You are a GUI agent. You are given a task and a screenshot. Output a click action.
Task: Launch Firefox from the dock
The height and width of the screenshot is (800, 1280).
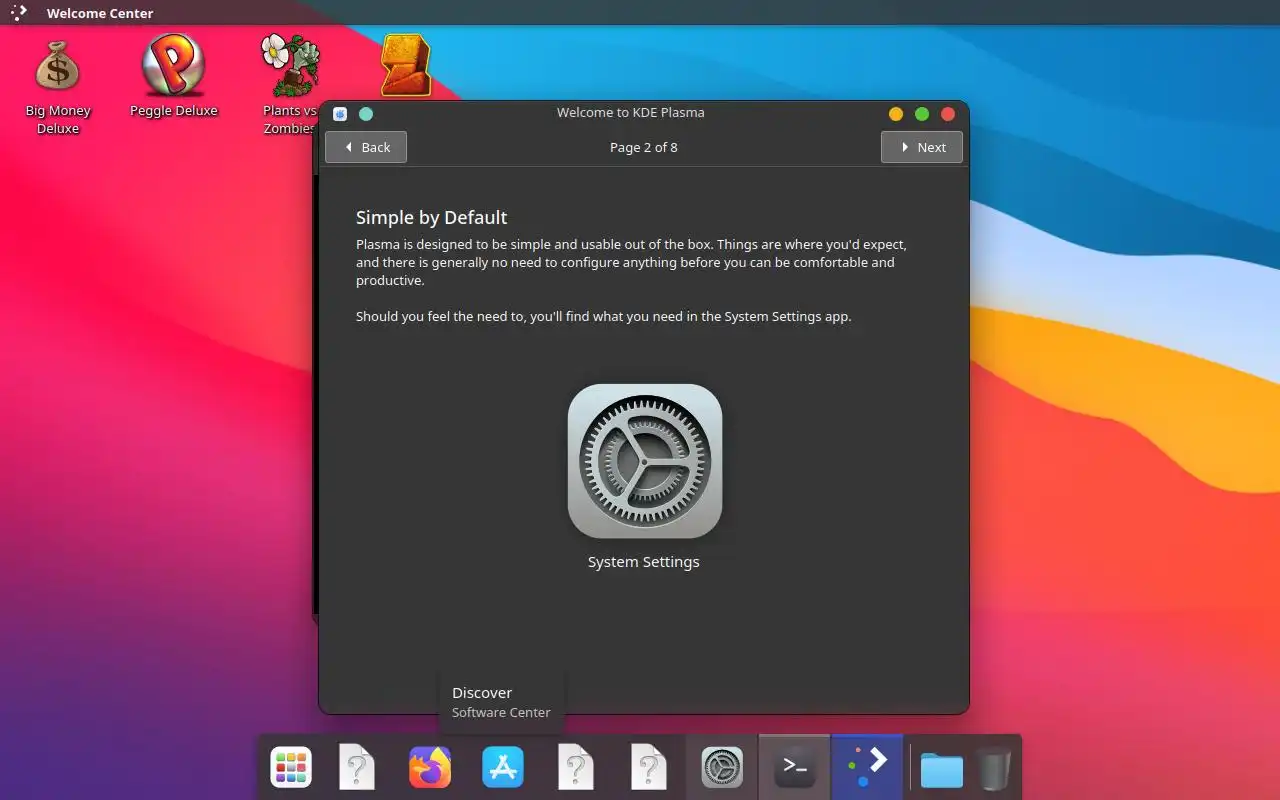(430, 768)
